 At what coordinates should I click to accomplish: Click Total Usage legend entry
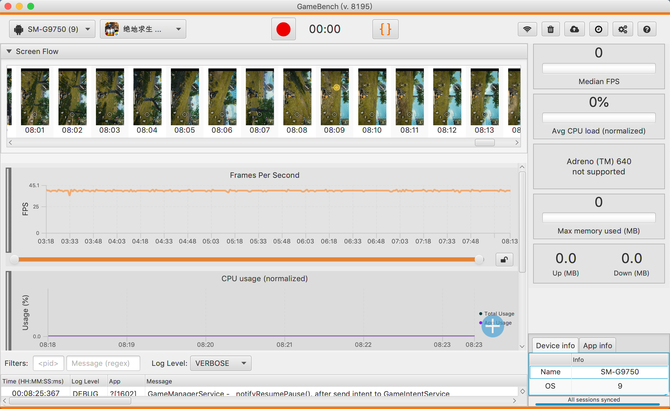pos(497,314)
